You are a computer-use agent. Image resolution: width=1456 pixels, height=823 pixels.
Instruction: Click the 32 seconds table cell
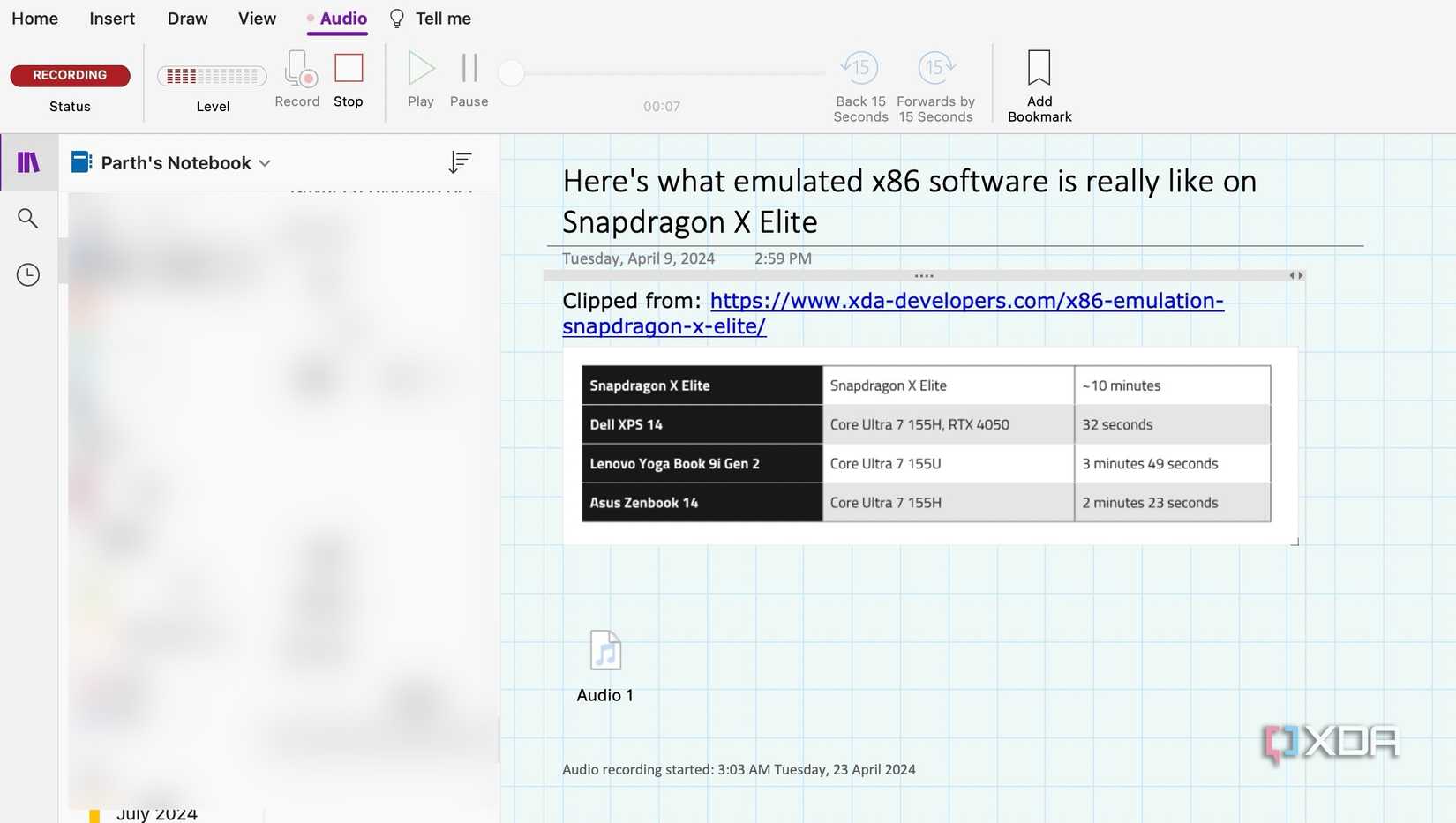[1172, 424]
